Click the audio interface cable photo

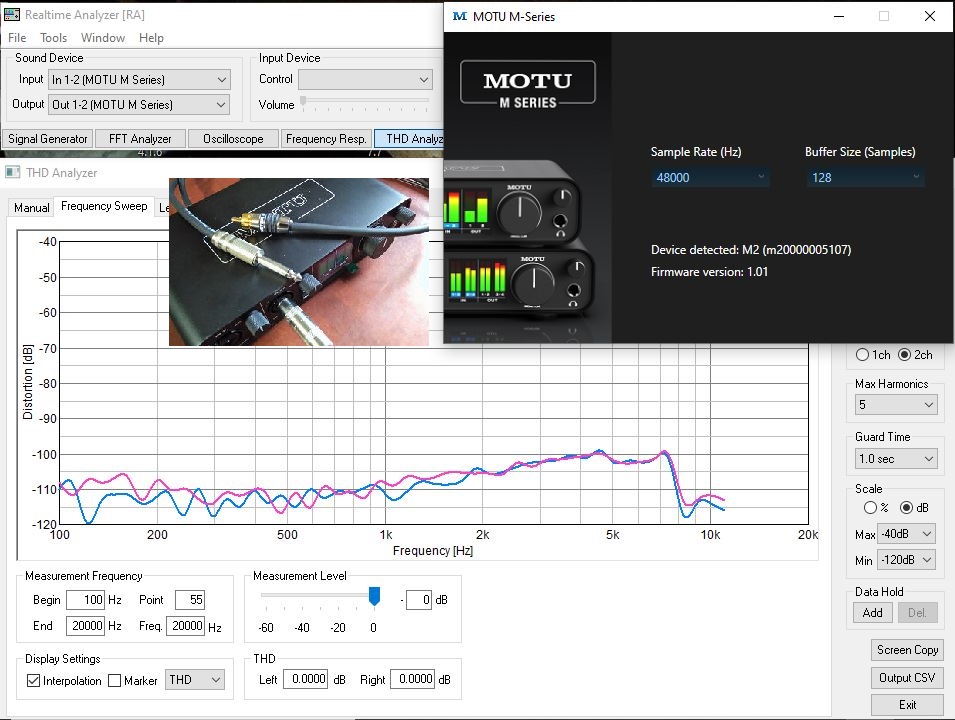(298, 262)
